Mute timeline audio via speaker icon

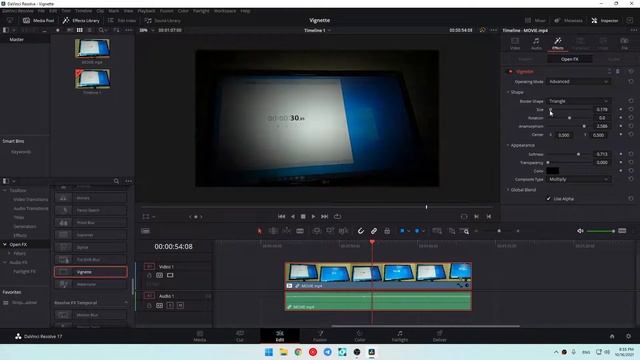[580, 231]
